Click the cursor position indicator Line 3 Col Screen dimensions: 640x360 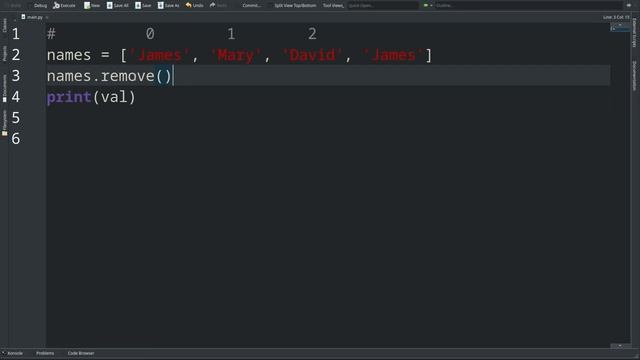click(x=616, y=17)
